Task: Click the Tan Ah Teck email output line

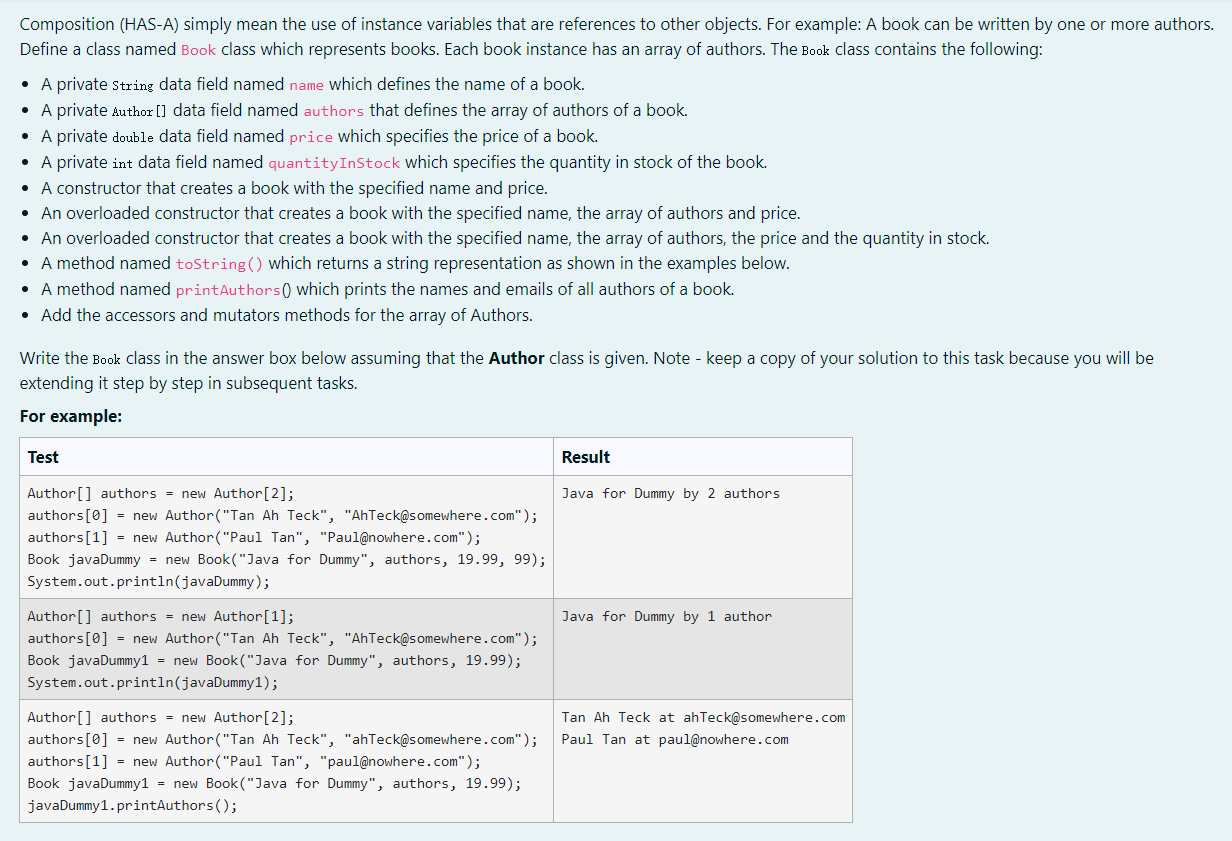Action: click(700, 717)
